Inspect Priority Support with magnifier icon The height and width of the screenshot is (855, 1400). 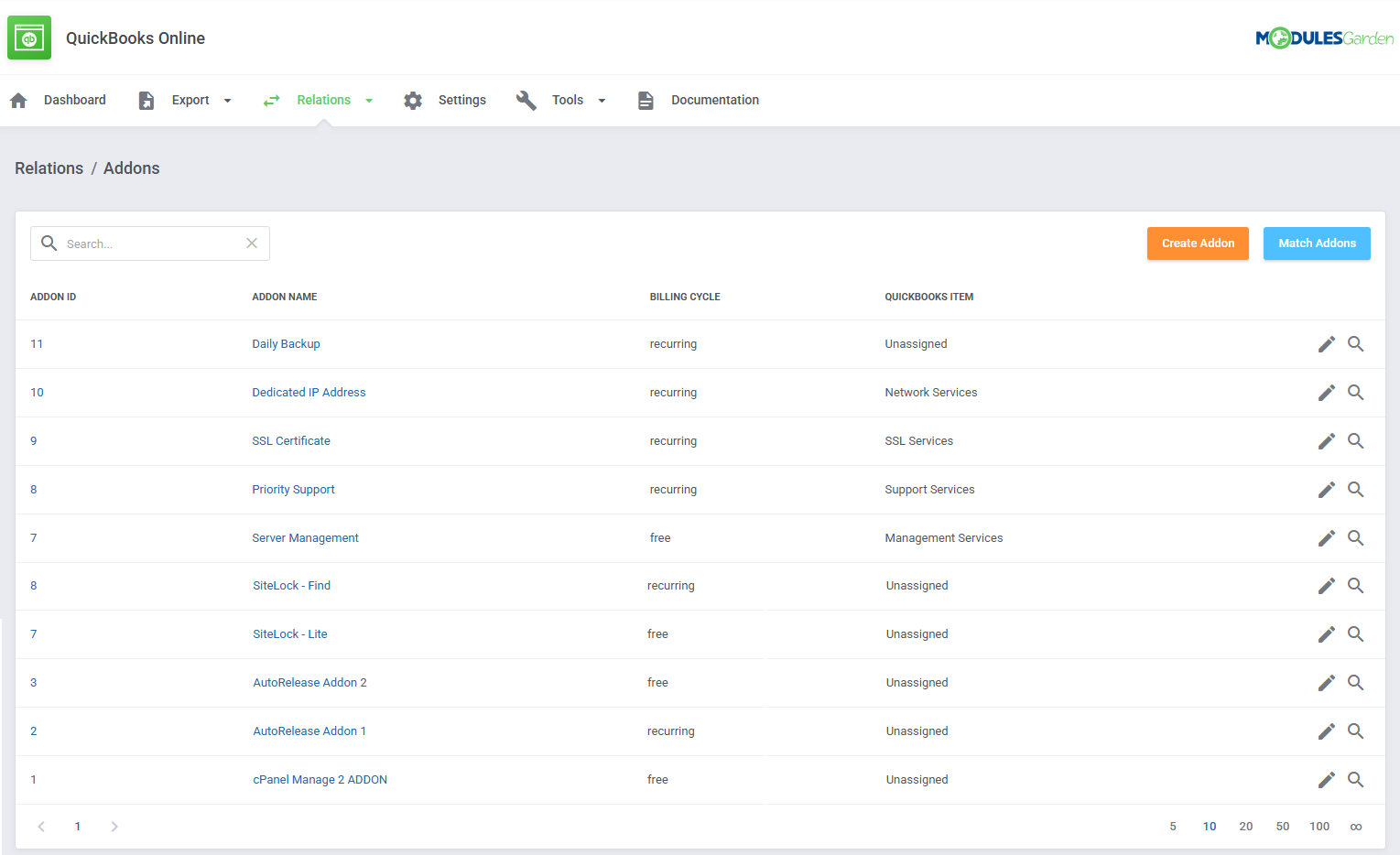click(x=1356, y=490)
